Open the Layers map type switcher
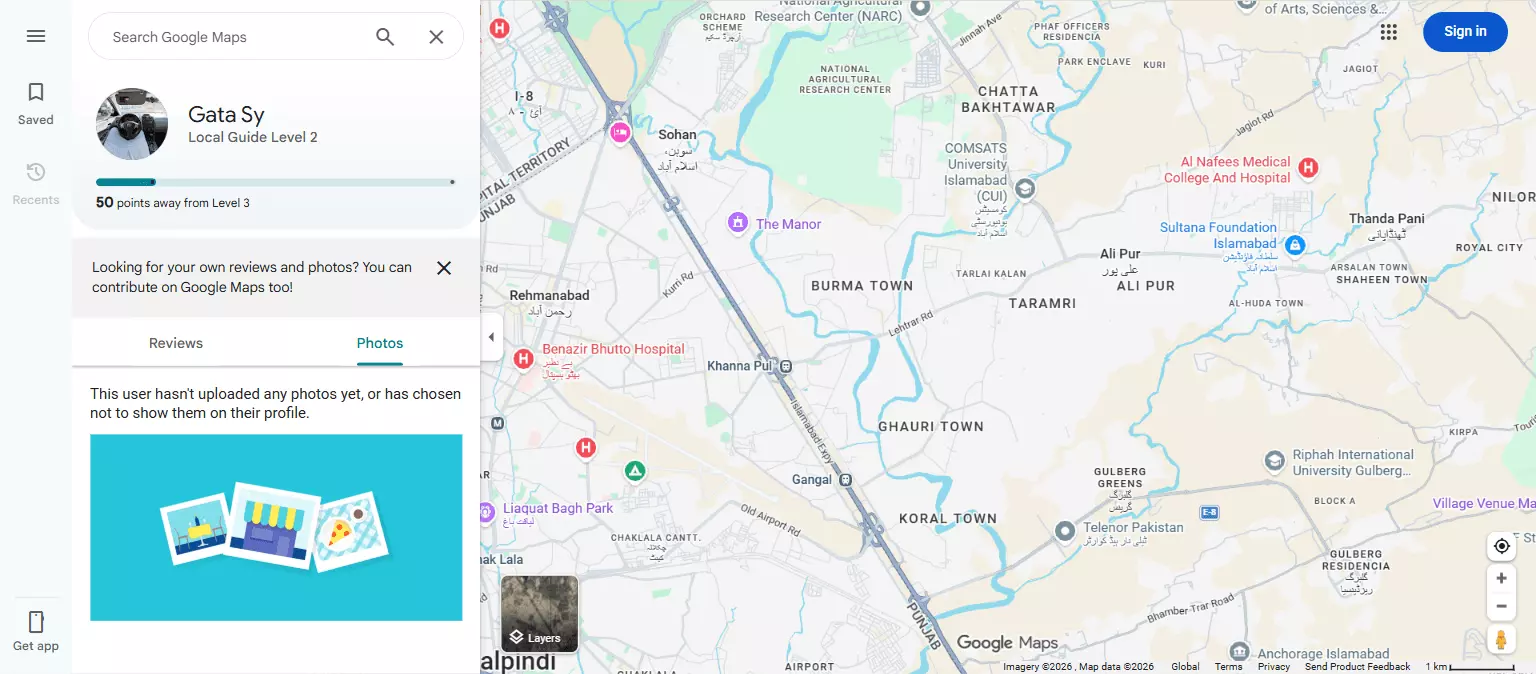The image size is (1536, 674). click(x=540, y=614)
